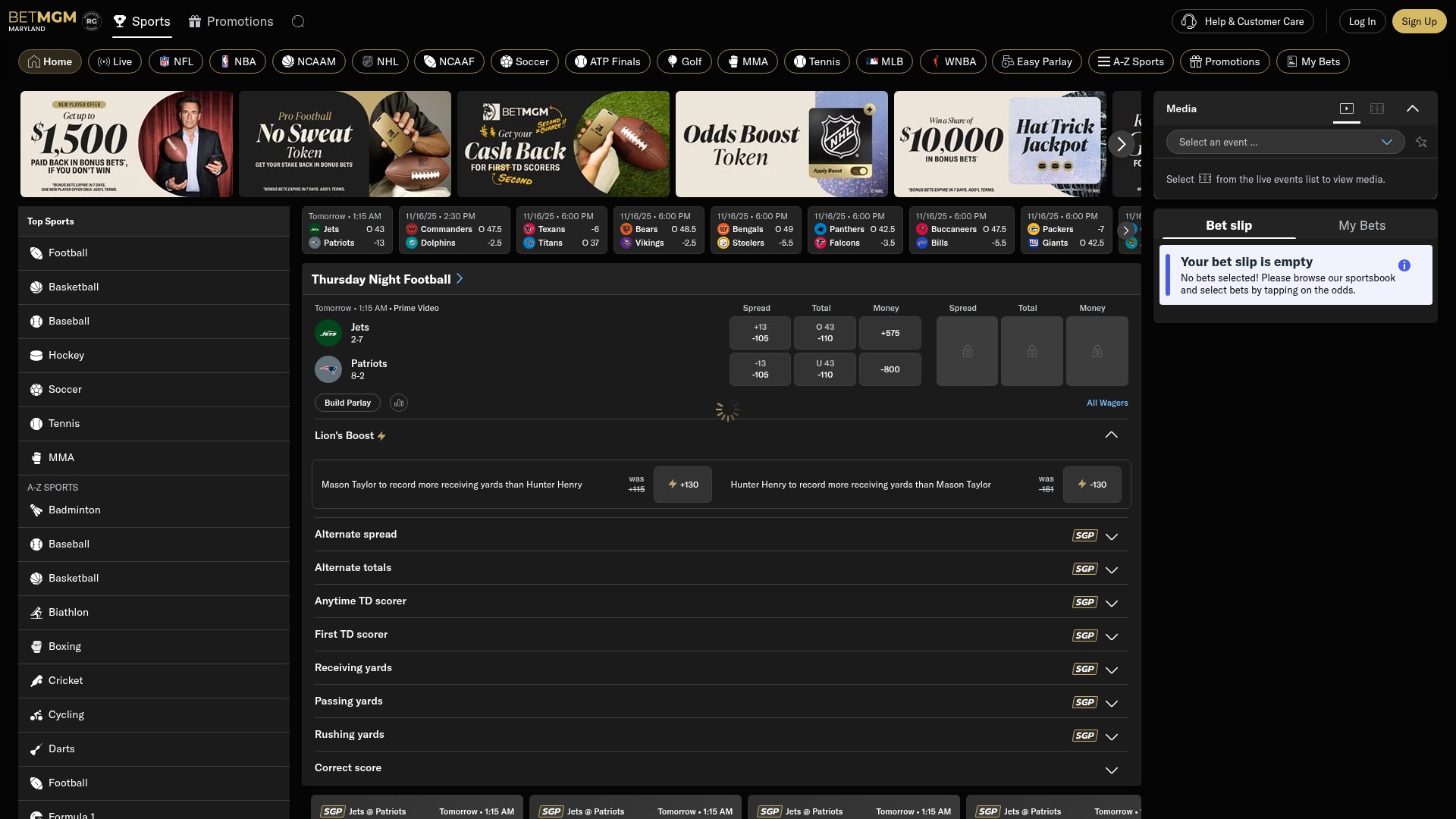Open the Thursday Night Football heading link
The width and height of the screenshot is (1456, 819).
click(388, 279)
